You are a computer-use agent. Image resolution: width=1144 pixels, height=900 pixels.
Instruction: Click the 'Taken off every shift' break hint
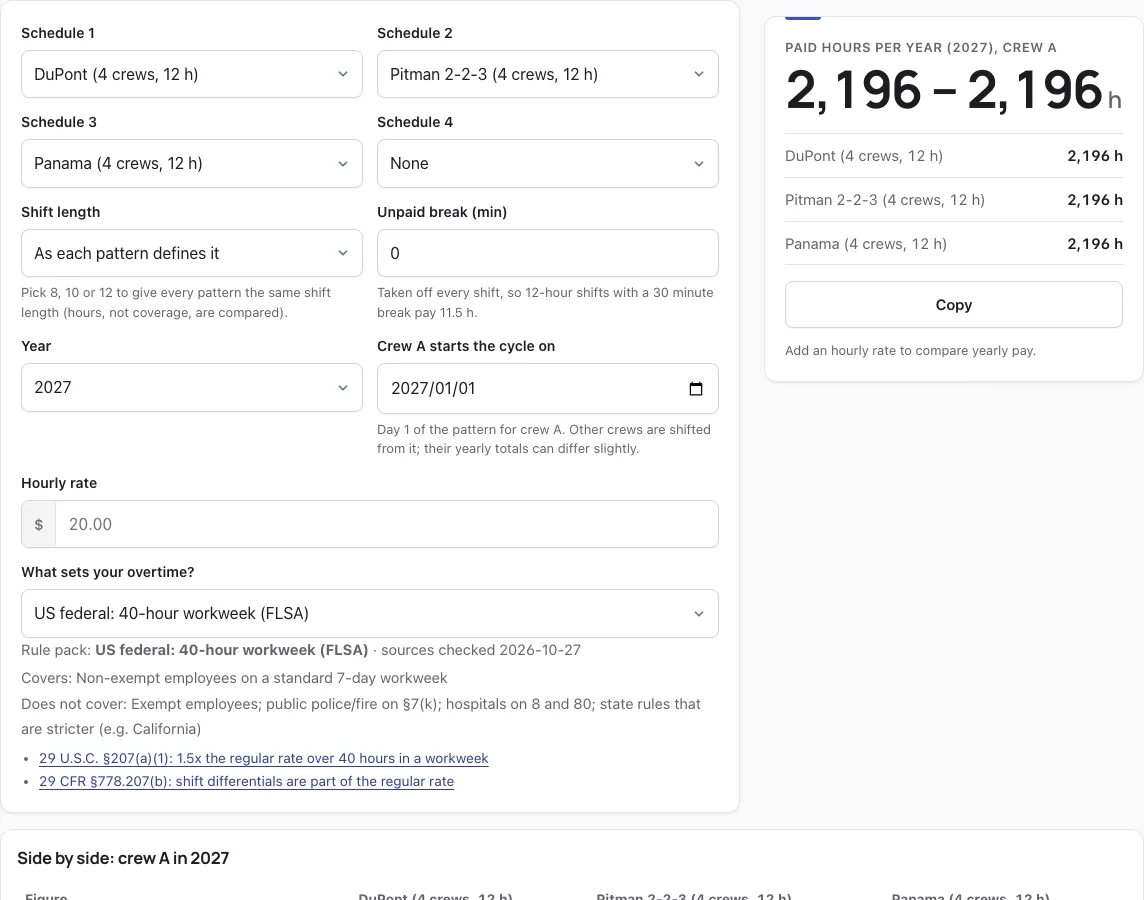click(x=546, y=303)
